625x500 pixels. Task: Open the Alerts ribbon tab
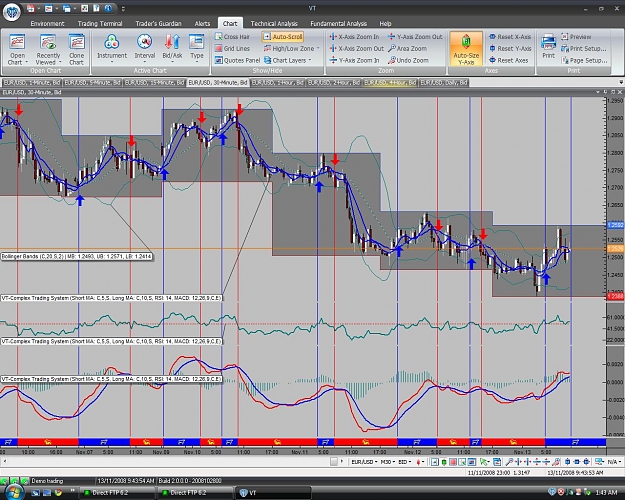point(202,24)
